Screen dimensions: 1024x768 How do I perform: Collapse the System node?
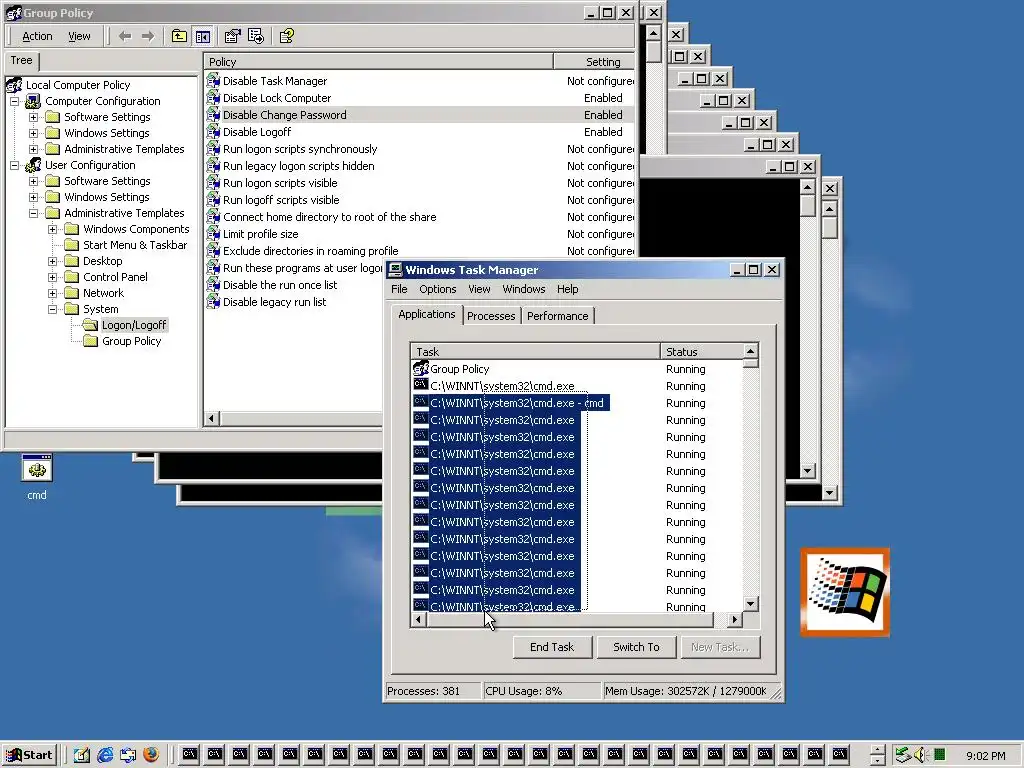click(52, 309)
